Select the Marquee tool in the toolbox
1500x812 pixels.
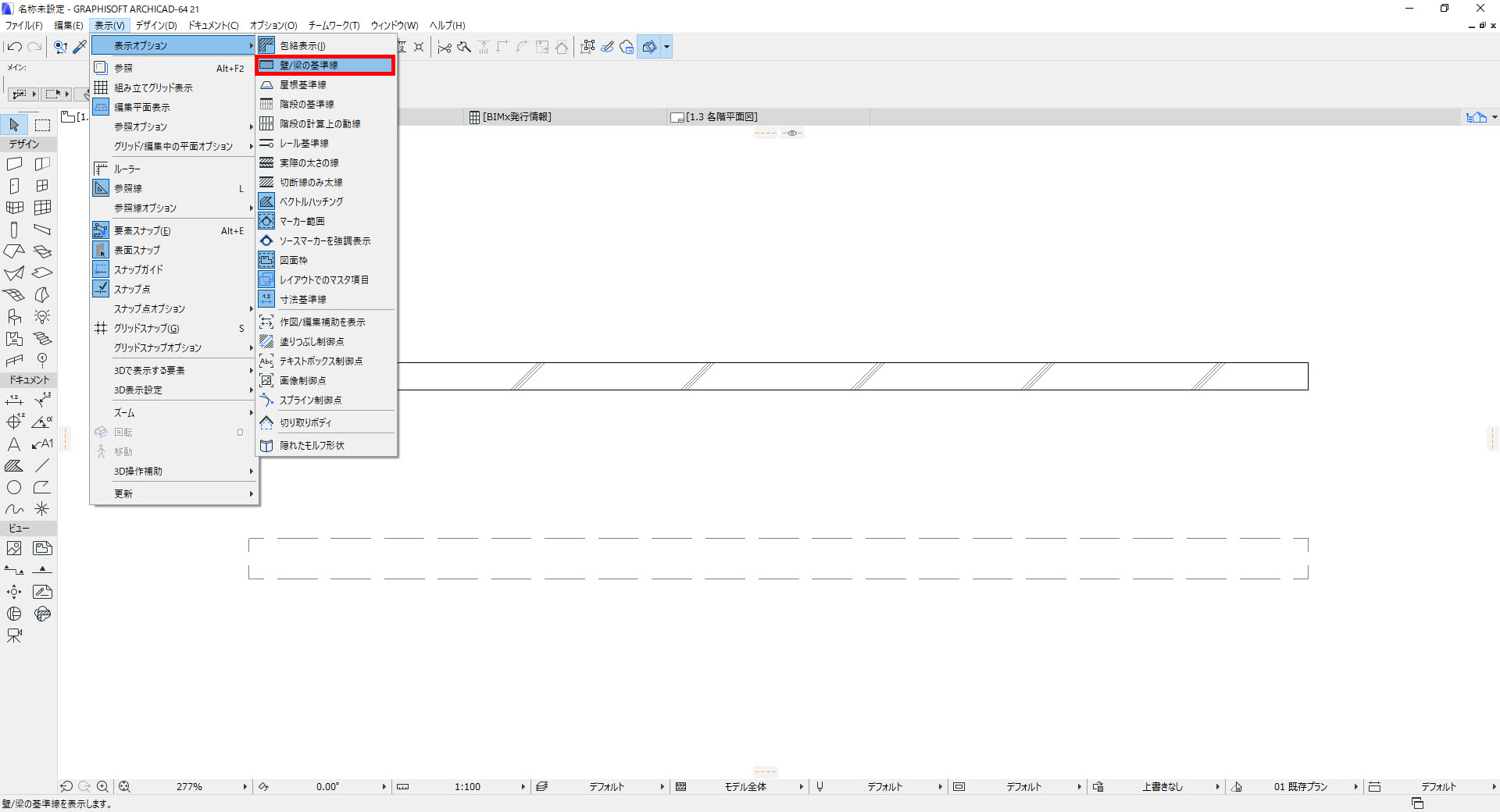[42, 125]
